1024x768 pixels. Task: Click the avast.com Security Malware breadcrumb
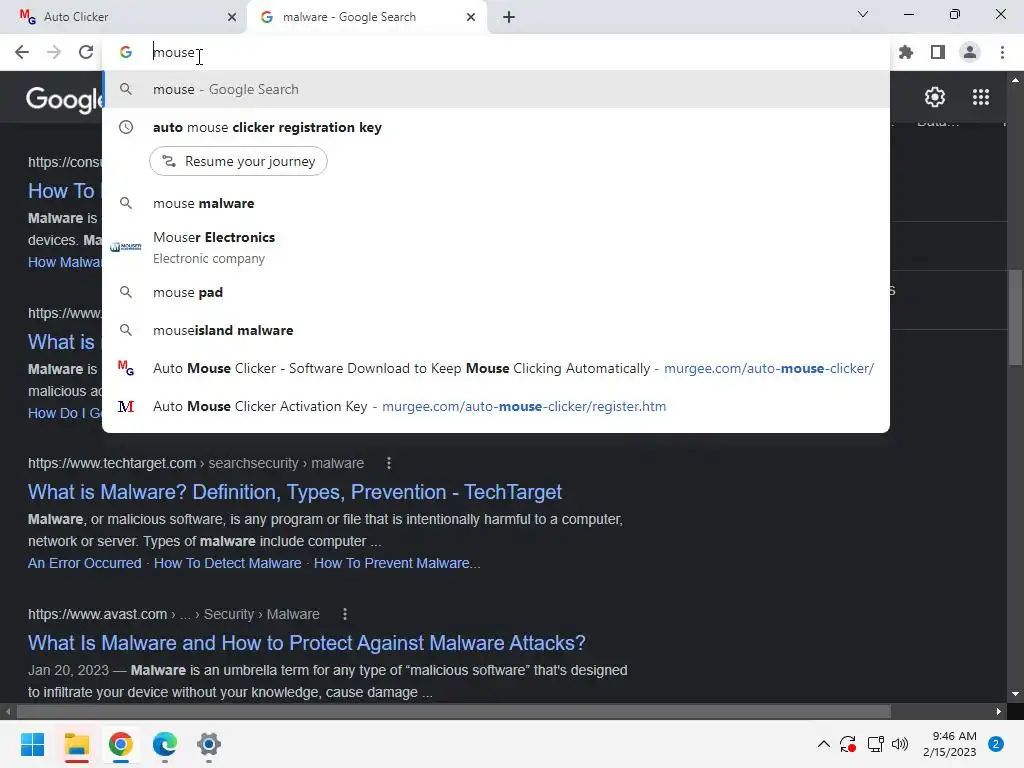174,614
